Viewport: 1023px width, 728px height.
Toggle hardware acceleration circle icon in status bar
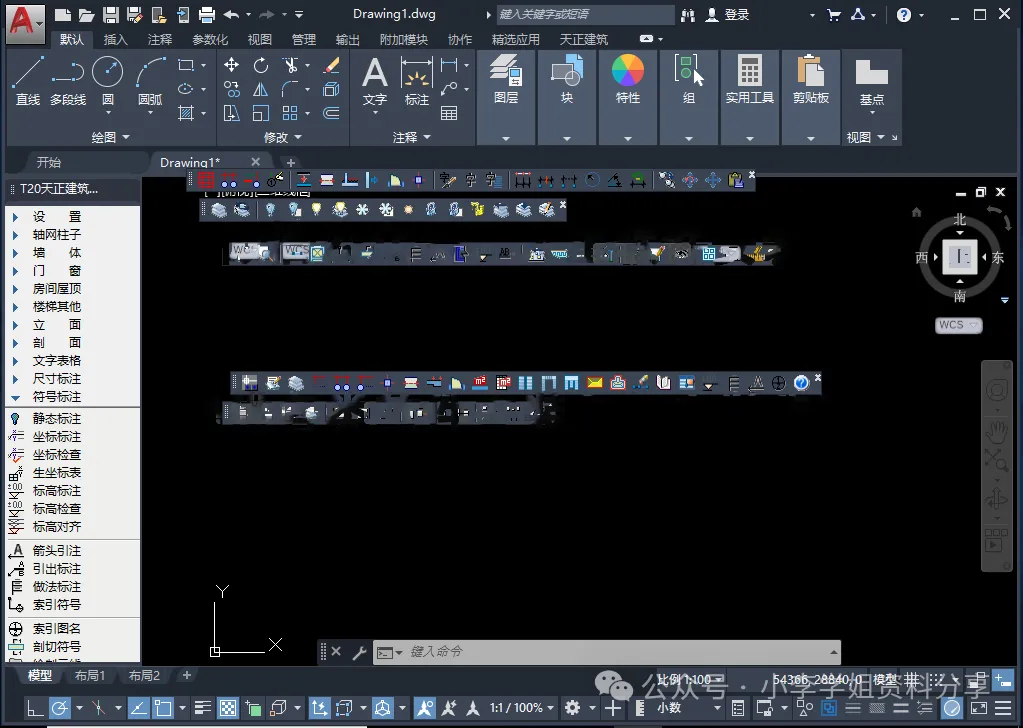(953, 708)
